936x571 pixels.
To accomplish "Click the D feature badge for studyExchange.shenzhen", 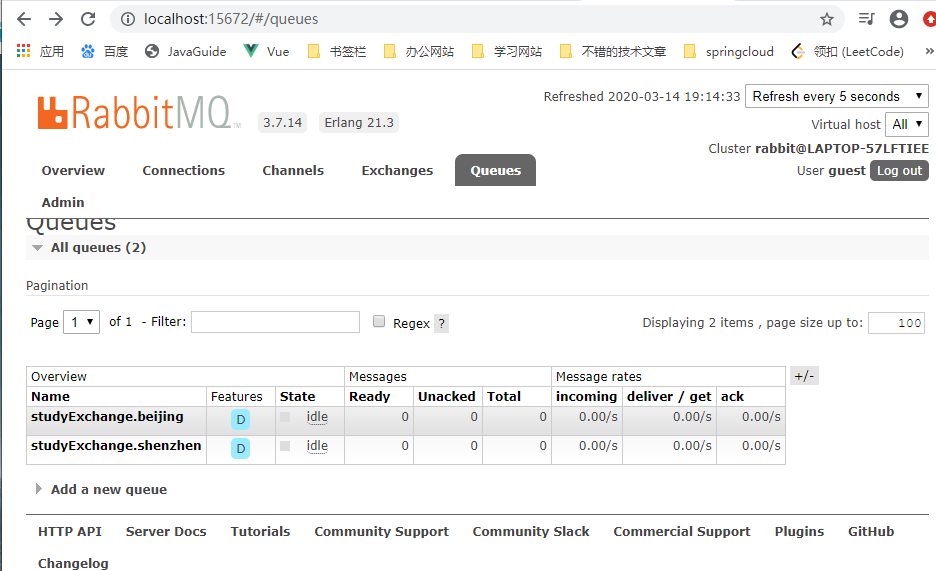I will coord(241,449).
